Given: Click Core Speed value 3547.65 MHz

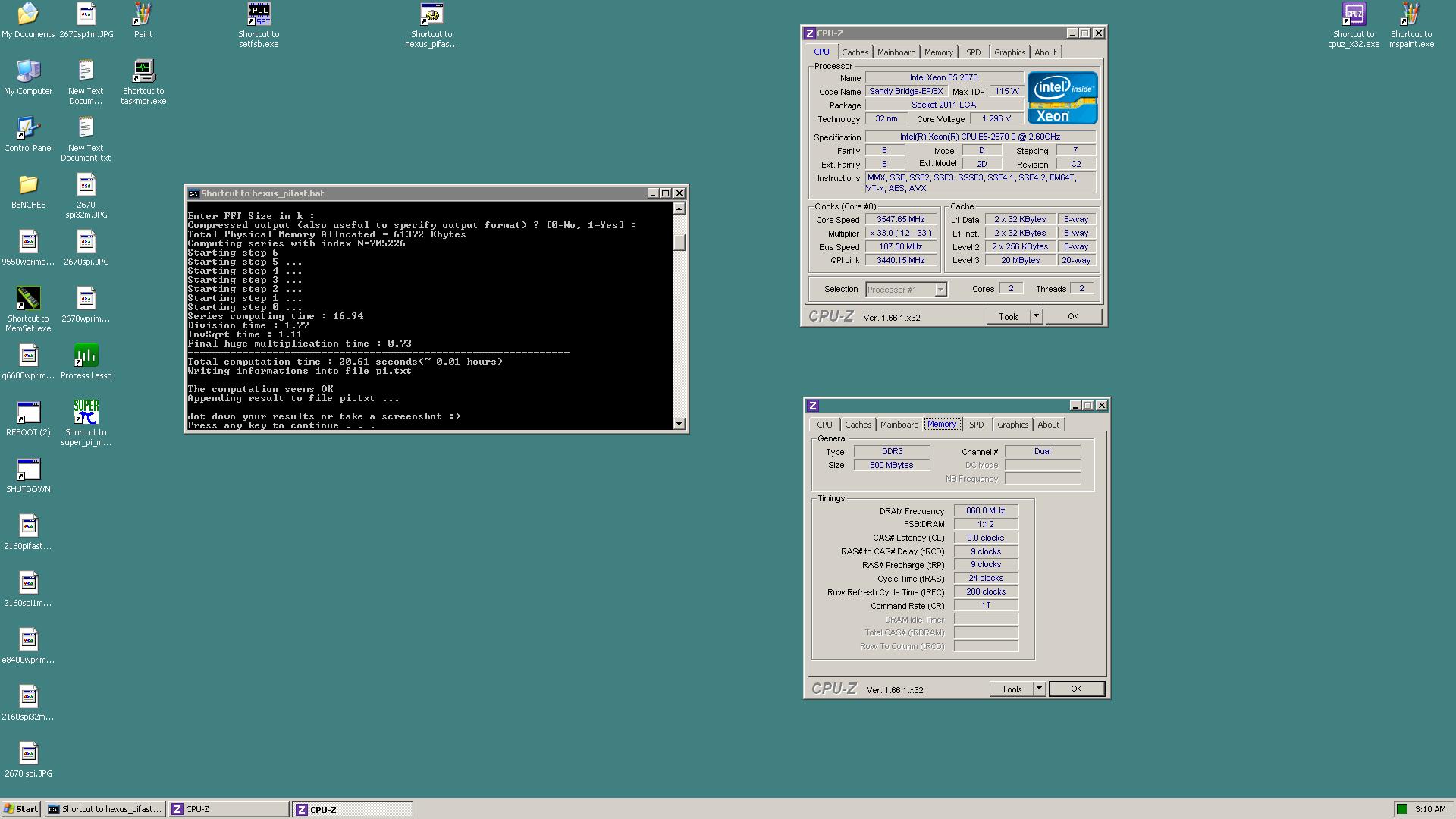Looking at the screenshot, I should pyautogui.click(x=901, y=219).
